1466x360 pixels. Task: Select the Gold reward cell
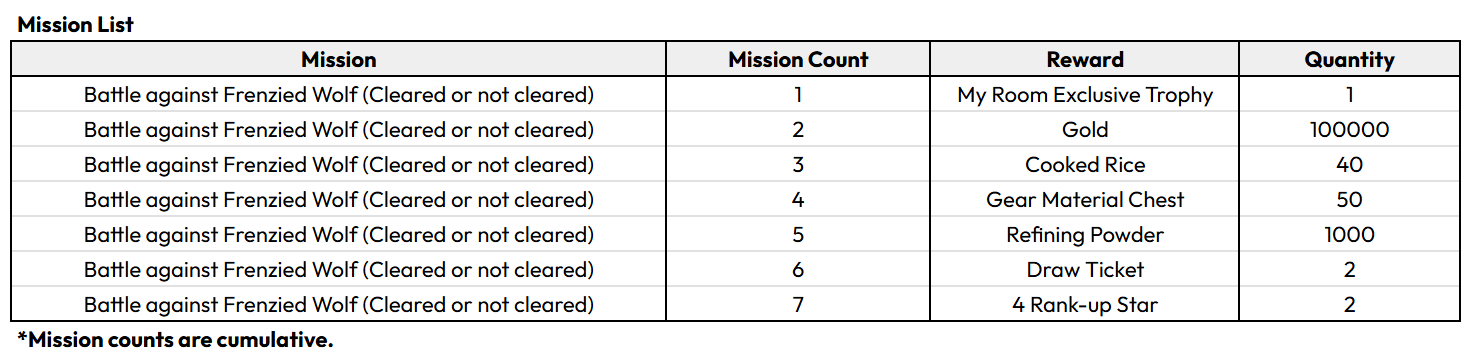pos(1085,130)
